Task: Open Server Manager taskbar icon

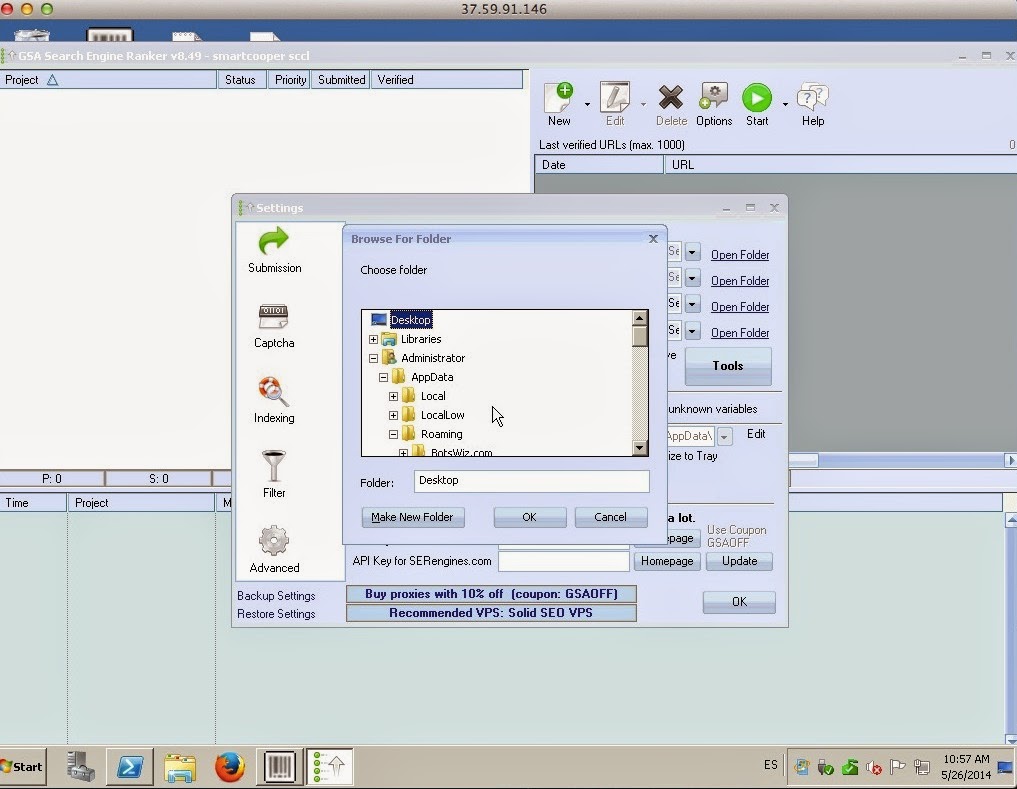Action: (80, 766)
